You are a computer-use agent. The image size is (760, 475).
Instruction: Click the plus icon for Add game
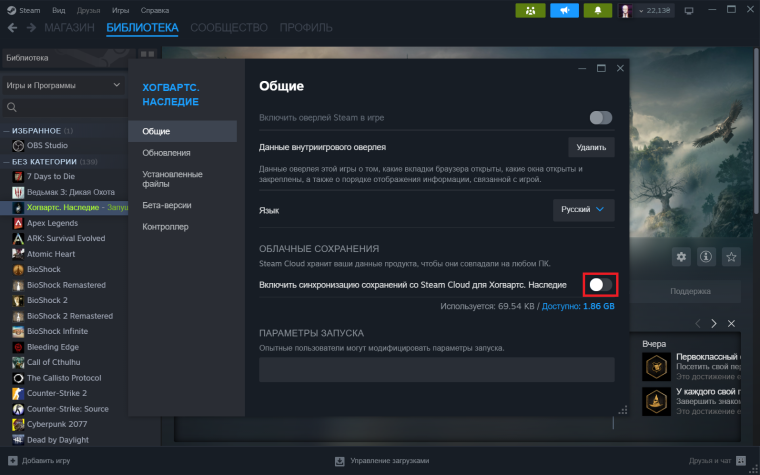tap(13, 461)
